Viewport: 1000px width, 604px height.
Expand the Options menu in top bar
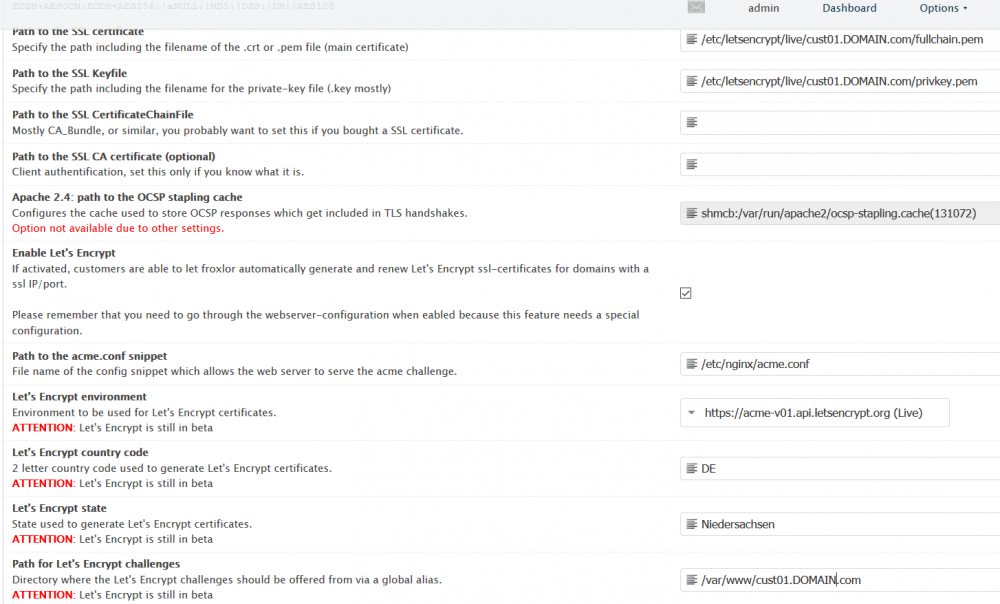pyautogui.click(x=943, y=8)
